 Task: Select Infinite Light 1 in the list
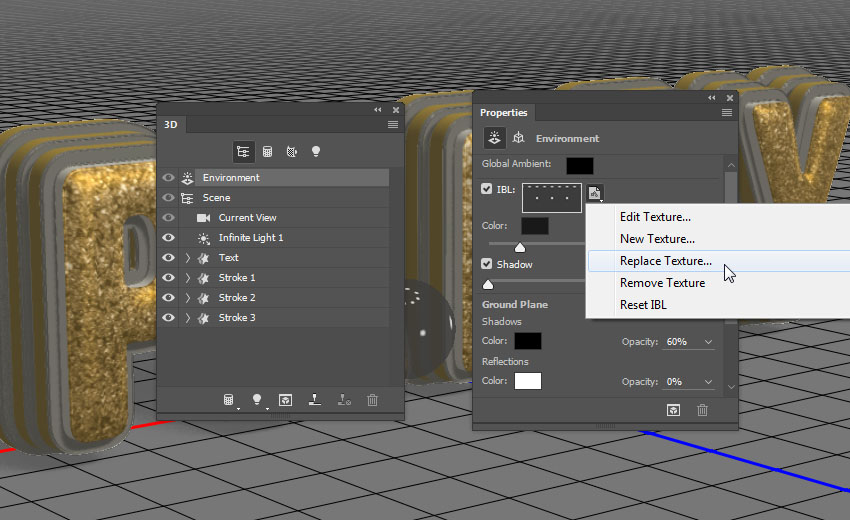(x=251, y=238)
